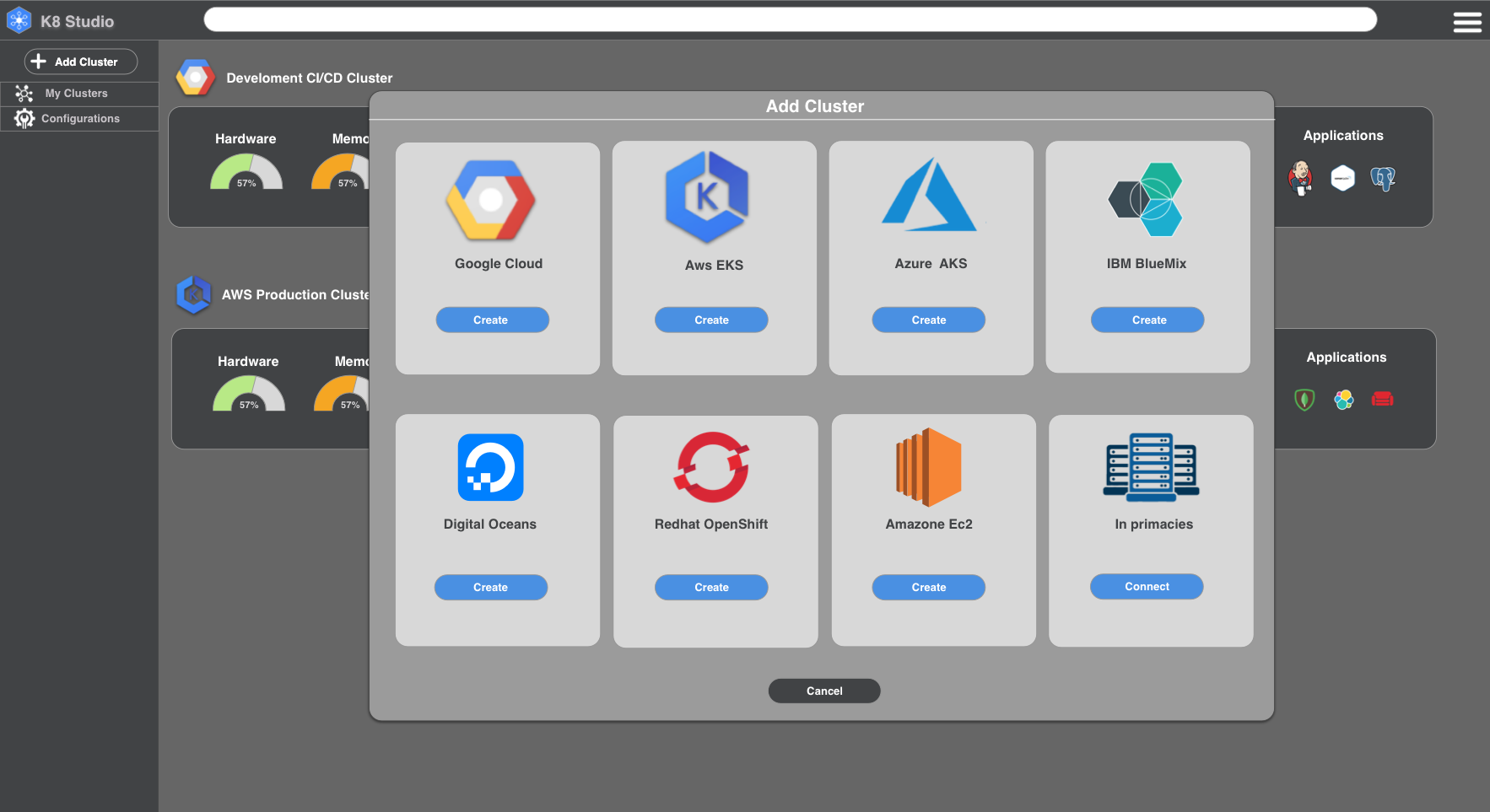Open the PostgreSQL elephant application icon

pyautogui.click(x=1382, y=178)
